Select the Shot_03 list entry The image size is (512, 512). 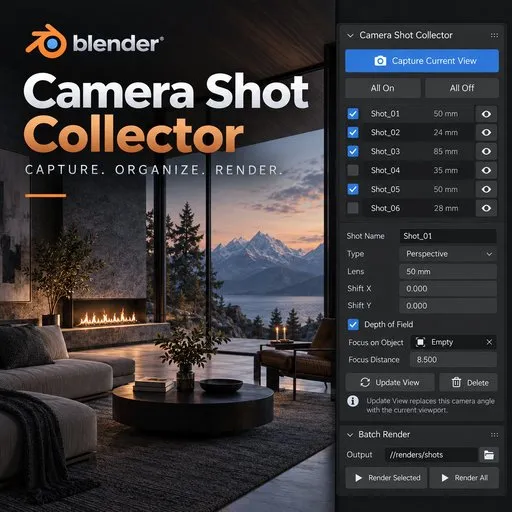tap(418, 152)
